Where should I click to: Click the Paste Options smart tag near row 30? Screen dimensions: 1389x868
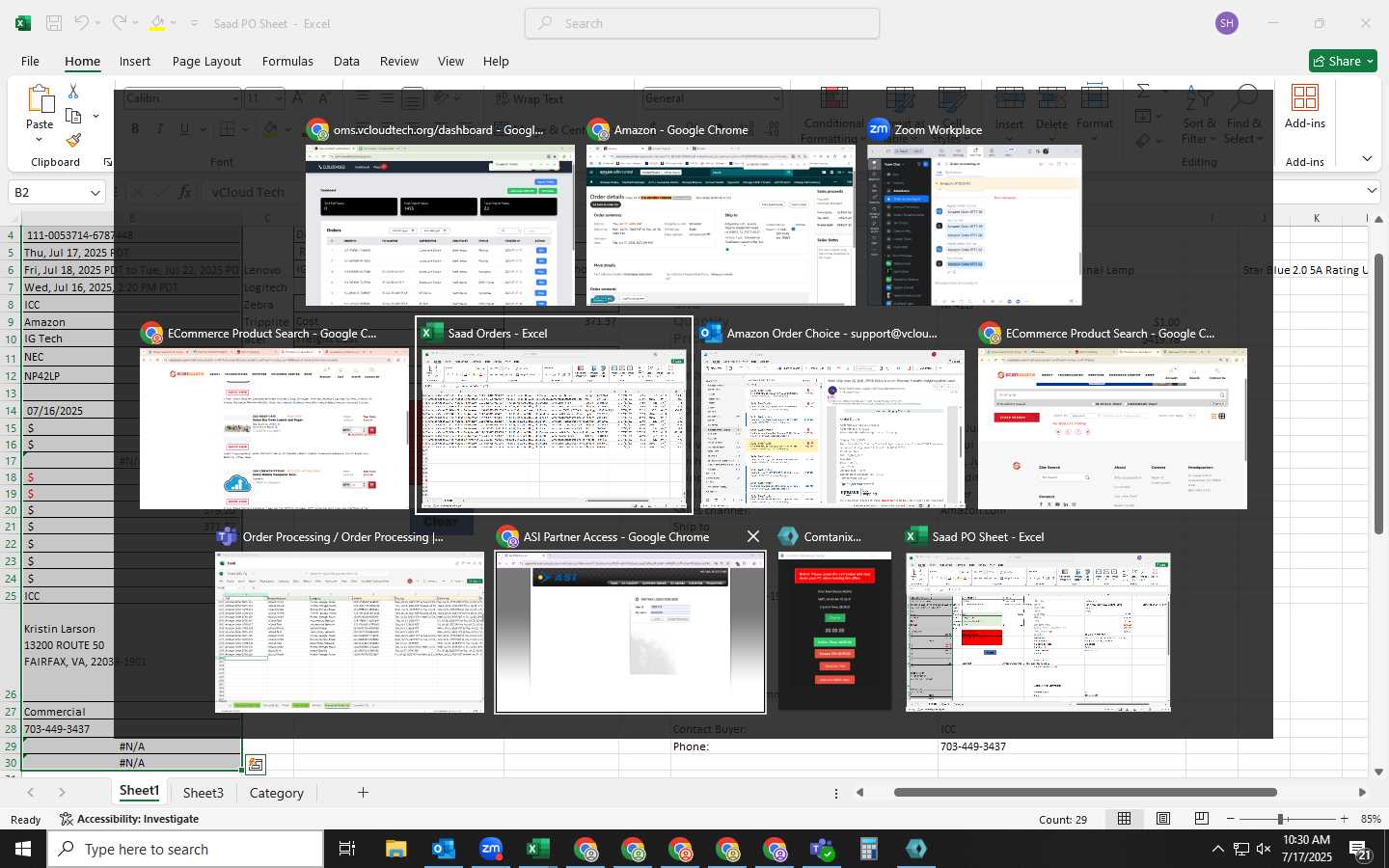pyautogui.click(x=255, y=764)
